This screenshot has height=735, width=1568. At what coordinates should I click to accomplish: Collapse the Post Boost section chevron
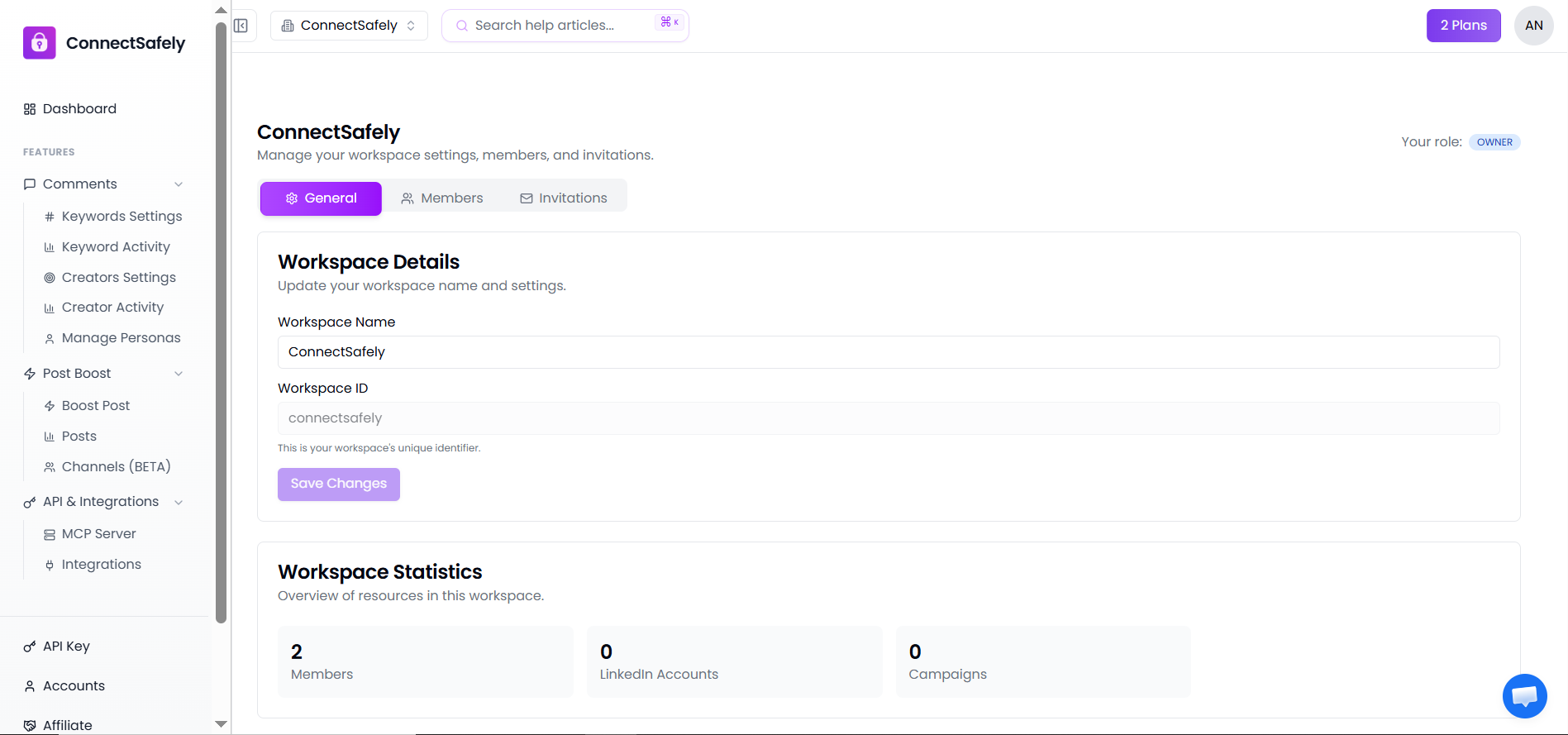click(179, 374)
